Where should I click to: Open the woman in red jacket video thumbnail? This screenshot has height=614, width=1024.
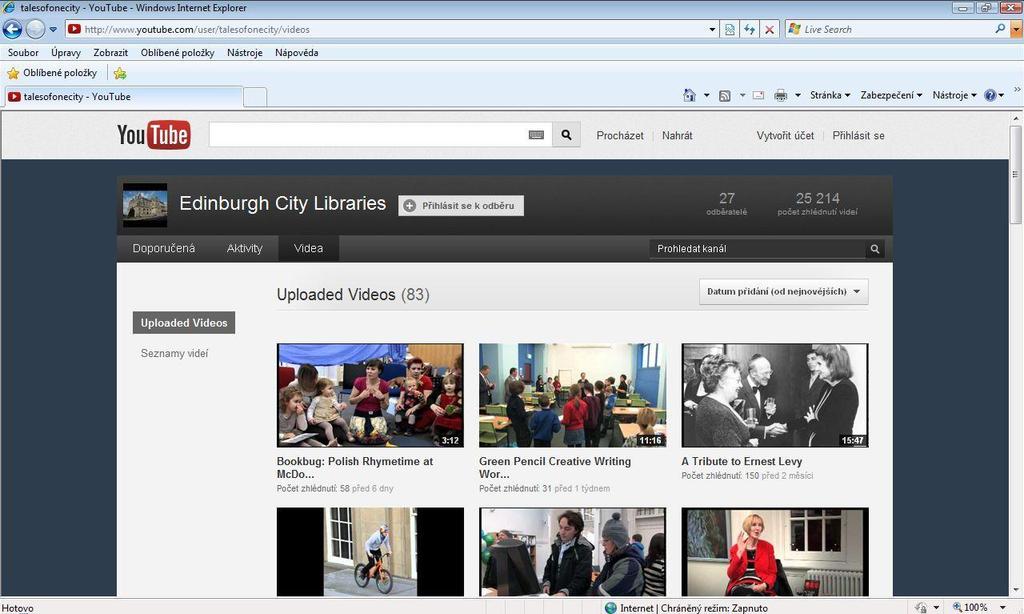(775, 552)
